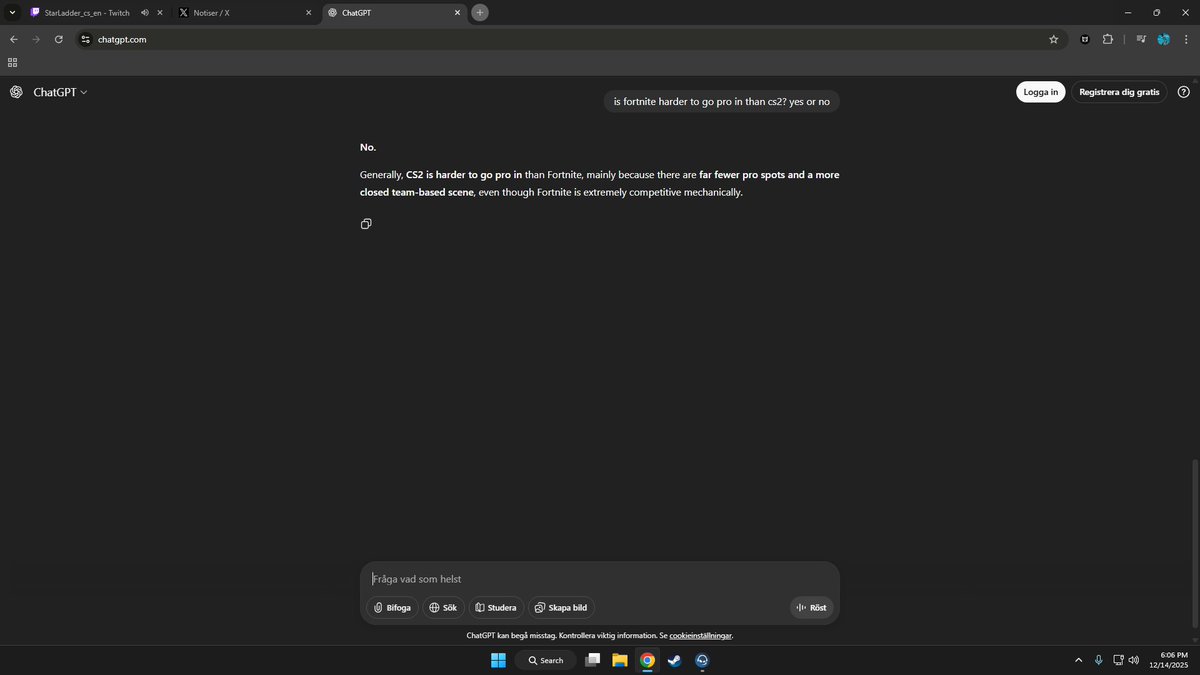Image resolution: width=1200 pixels, height=675 pixels.
Task: Click the Skapa bild button
Action: click(x=561, y=607)
